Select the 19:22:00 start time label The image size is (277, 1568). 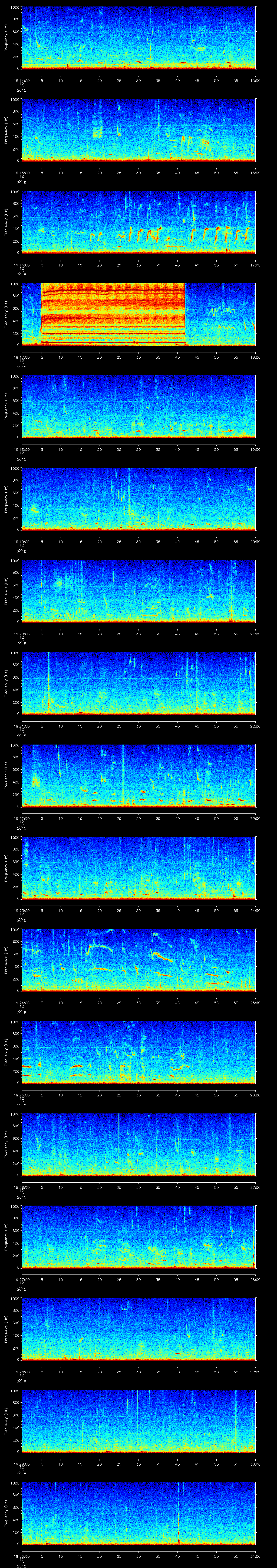click(22, 818)
